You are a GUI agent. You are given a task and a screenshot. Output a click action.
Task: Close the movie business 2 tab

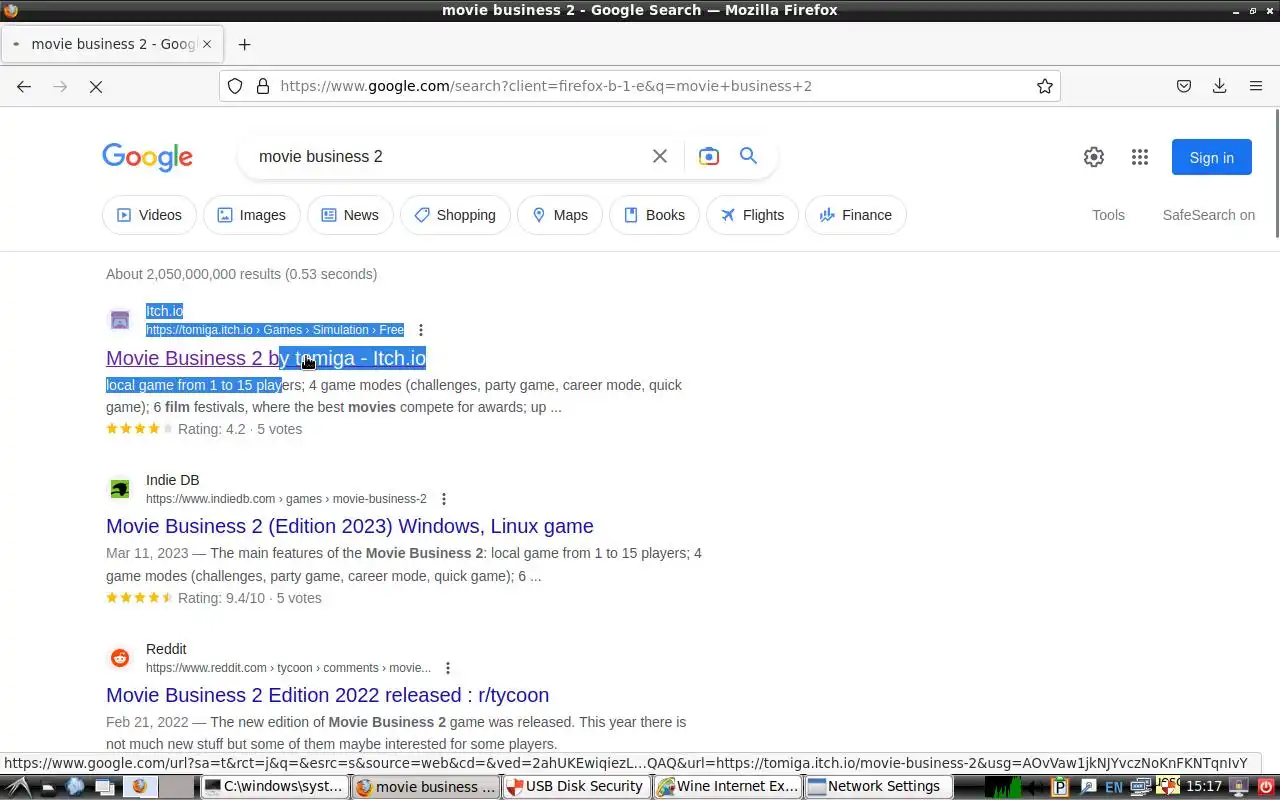click(x=207, y=44)
